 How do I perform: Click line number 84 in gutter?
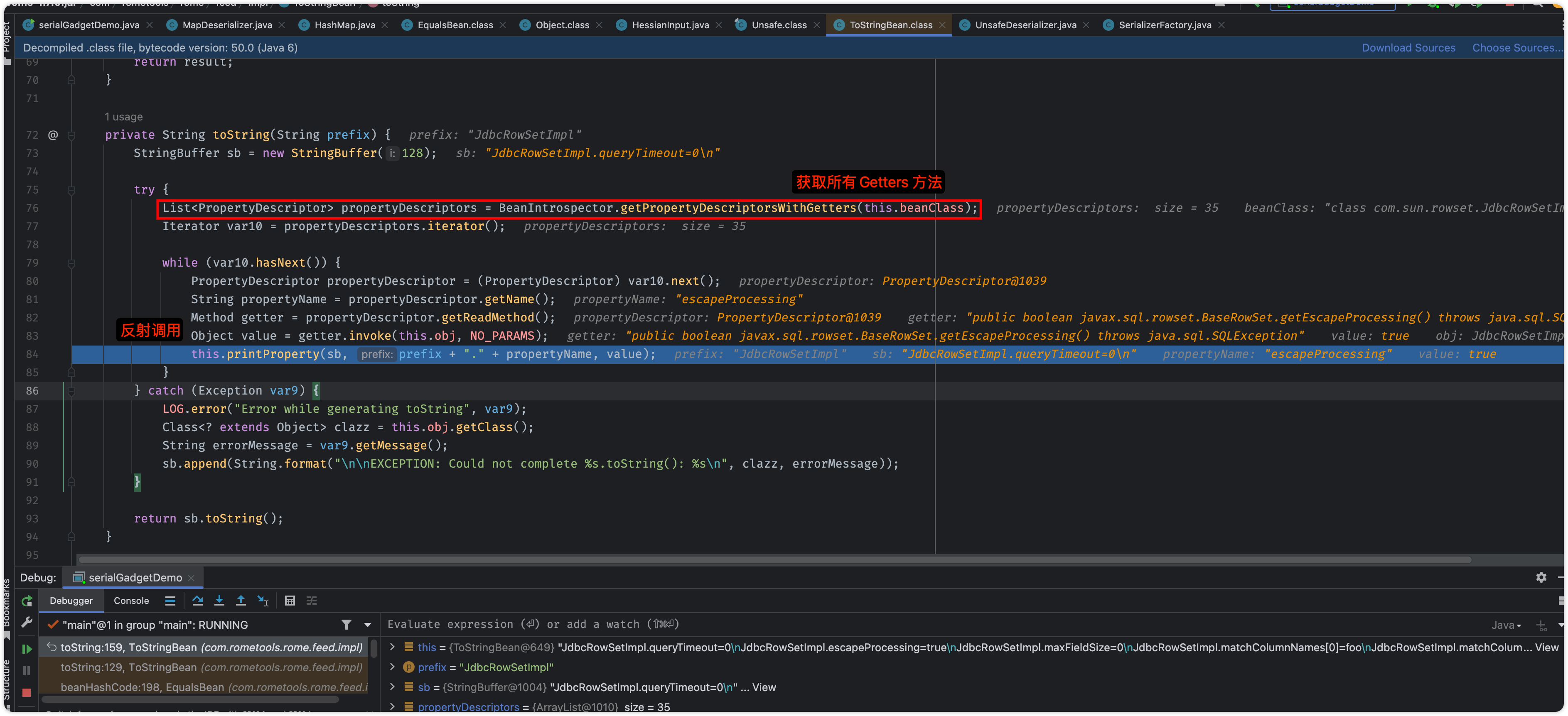(32, 354)
